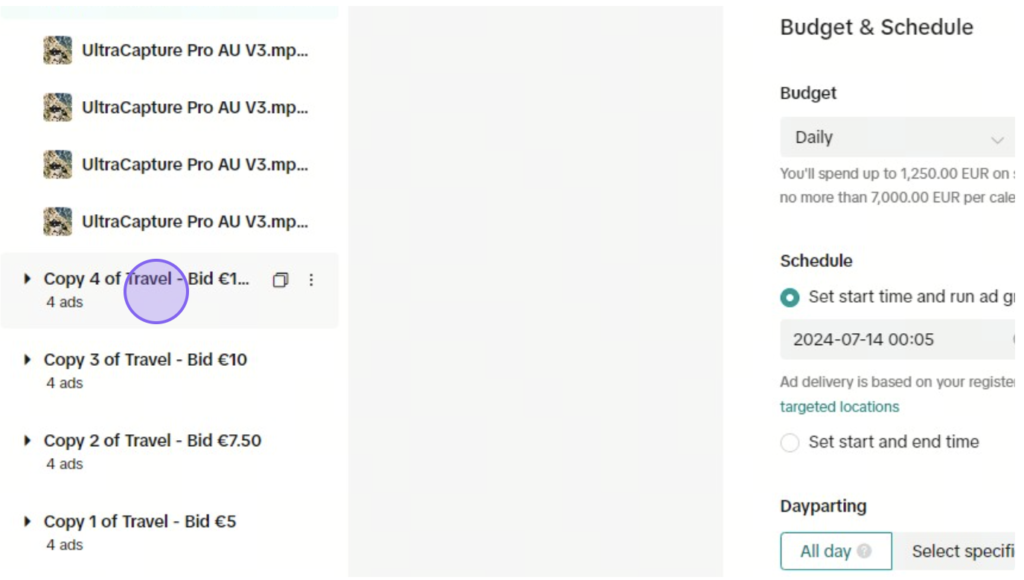Choose the All day dayparting tab
Screen dimensions: 1024x580
coord(836,551)
